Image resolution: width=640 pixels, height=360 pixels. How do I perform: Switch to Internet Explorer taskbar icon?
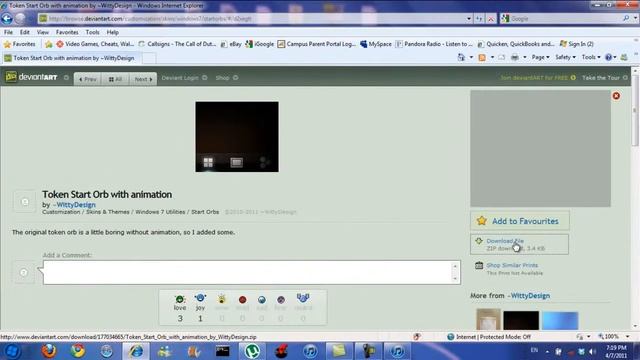(x=136, y=351)
